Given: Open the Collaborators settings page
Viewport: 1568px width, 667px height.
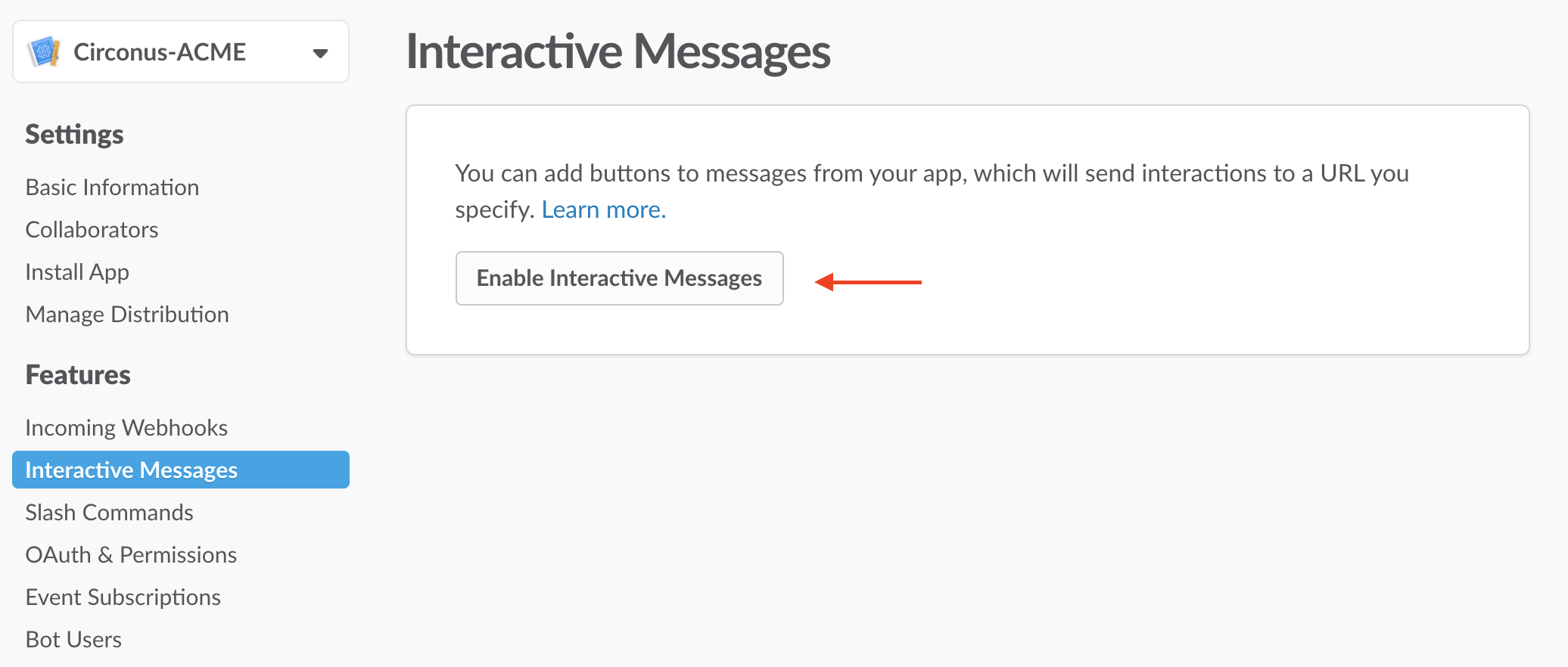Looking at the screenshot, I should (x=92, y=229).
